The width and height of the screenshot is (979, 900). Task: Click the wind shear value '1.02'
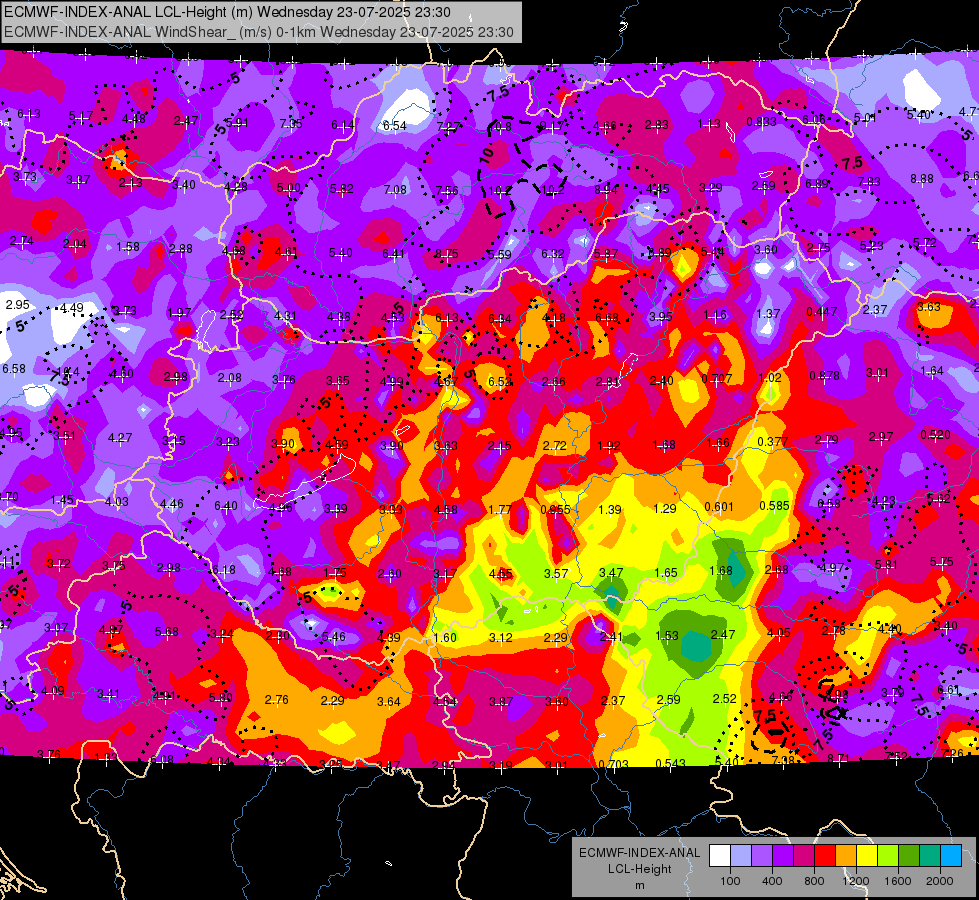769,377
